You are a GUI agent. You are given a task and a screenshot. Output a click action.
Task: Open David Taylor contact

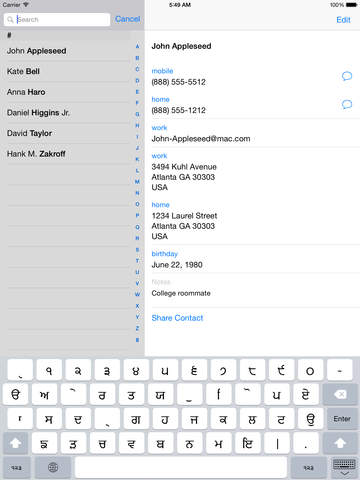tap(65, 133)
